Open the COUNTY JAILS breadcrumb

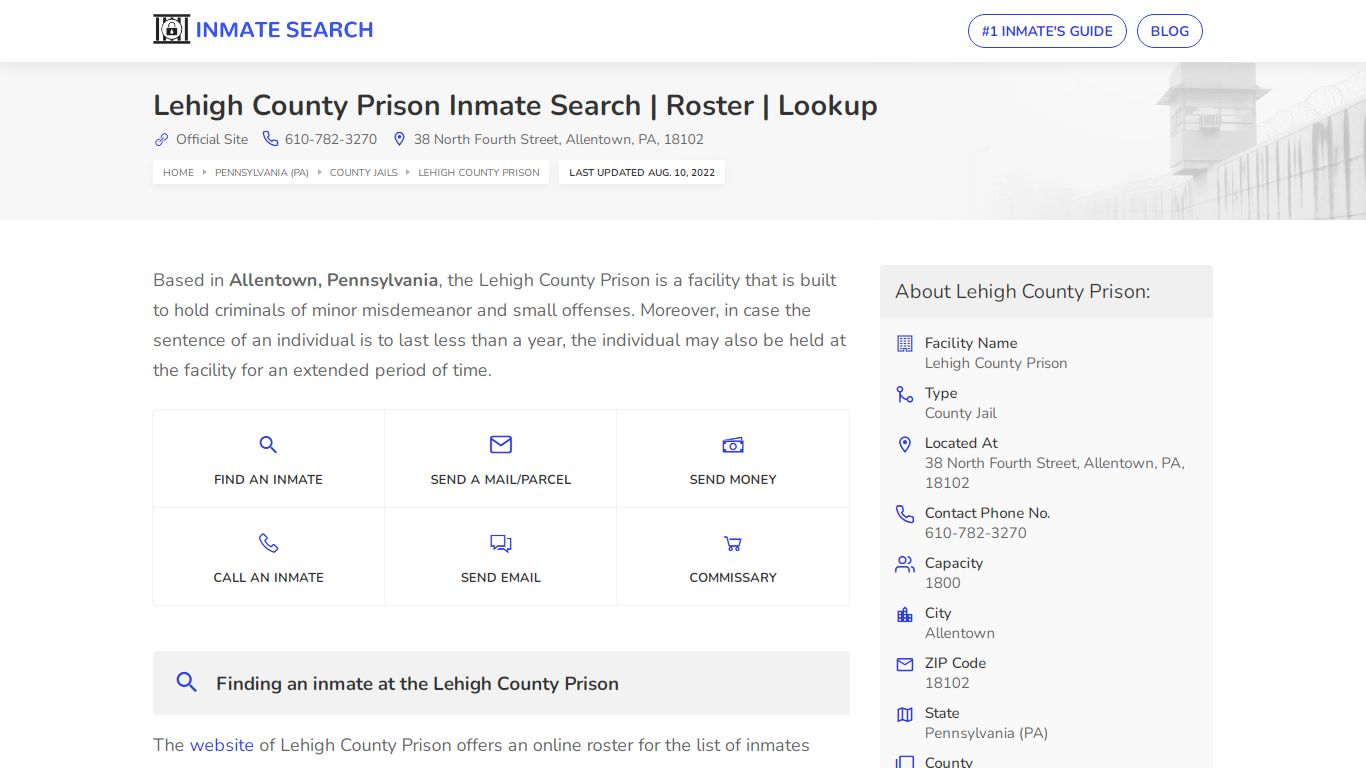pos(364,172)
